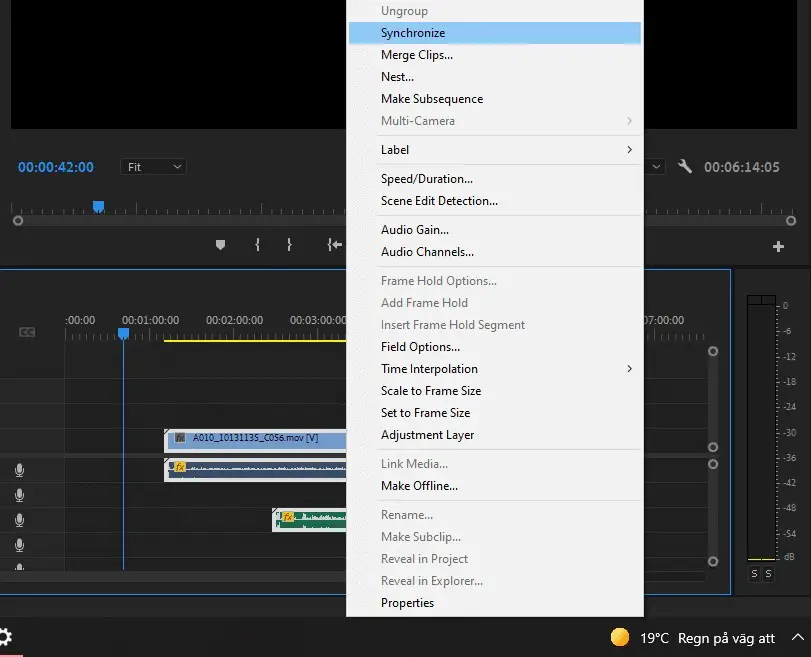
Task: Click the gear icon in the taskbar
Action: (x=5, y=637)
